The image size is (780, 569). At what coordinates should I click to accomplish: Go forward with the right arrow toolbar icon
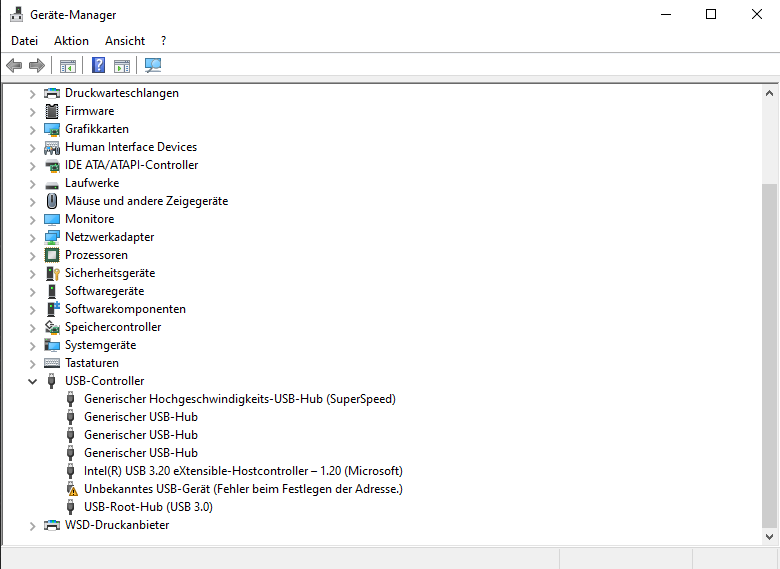(37, 65)
